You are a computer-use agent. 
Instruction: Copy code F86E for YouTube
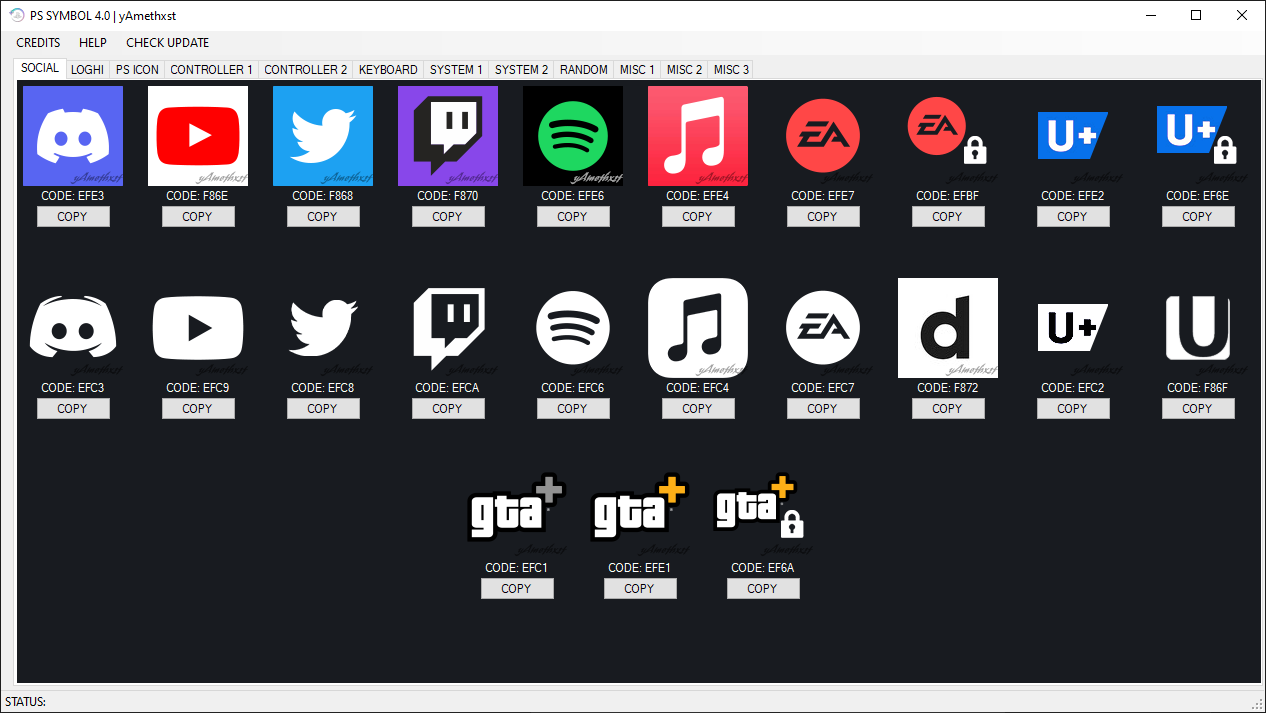click(x=198, y=216)
